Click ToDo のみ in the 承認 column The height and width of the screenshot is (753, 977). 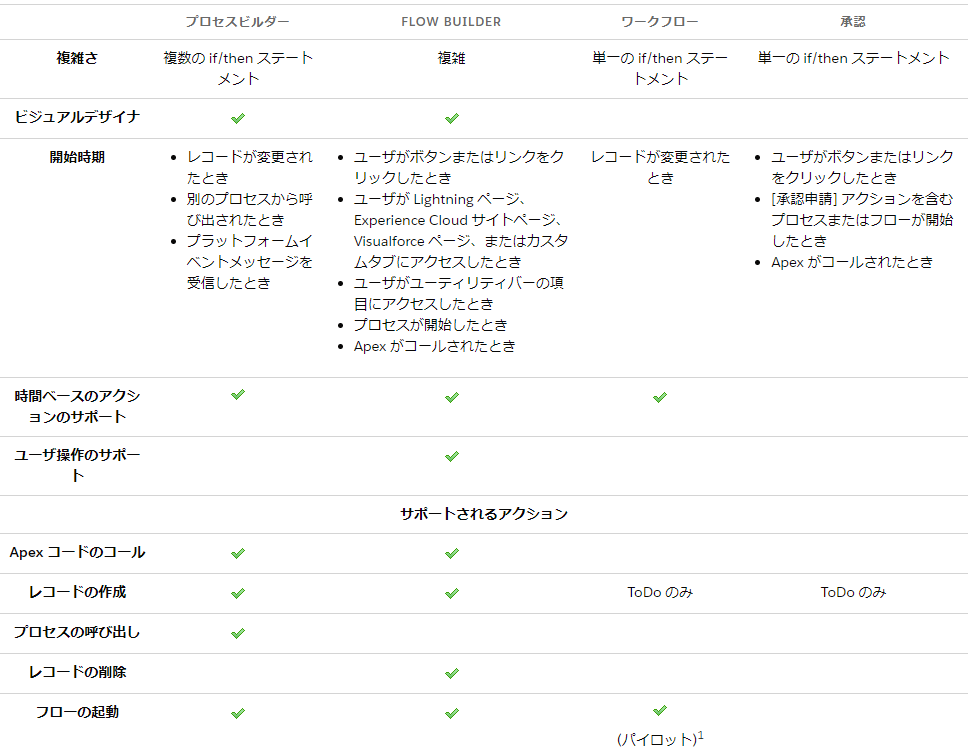853,592
